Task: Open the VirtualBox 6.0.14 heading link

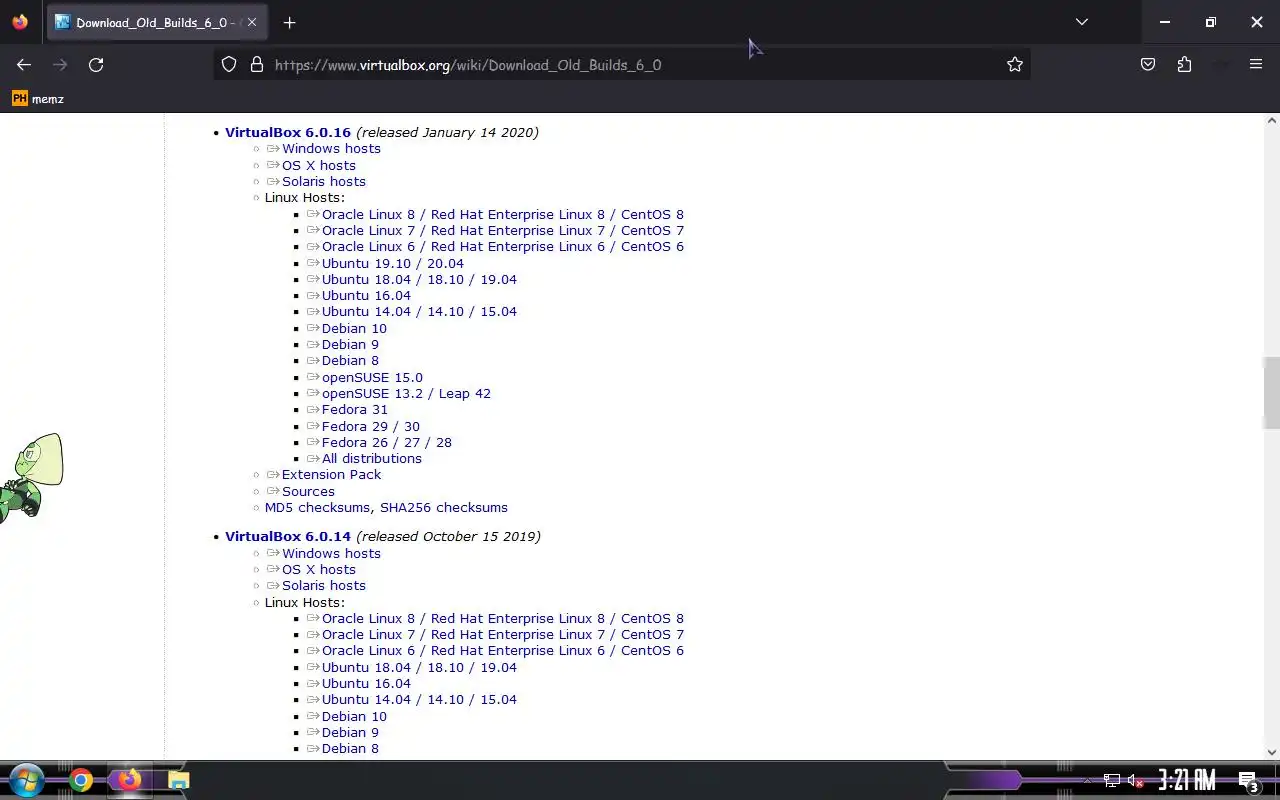Action: pyautogui.click(x=288, y=536)
